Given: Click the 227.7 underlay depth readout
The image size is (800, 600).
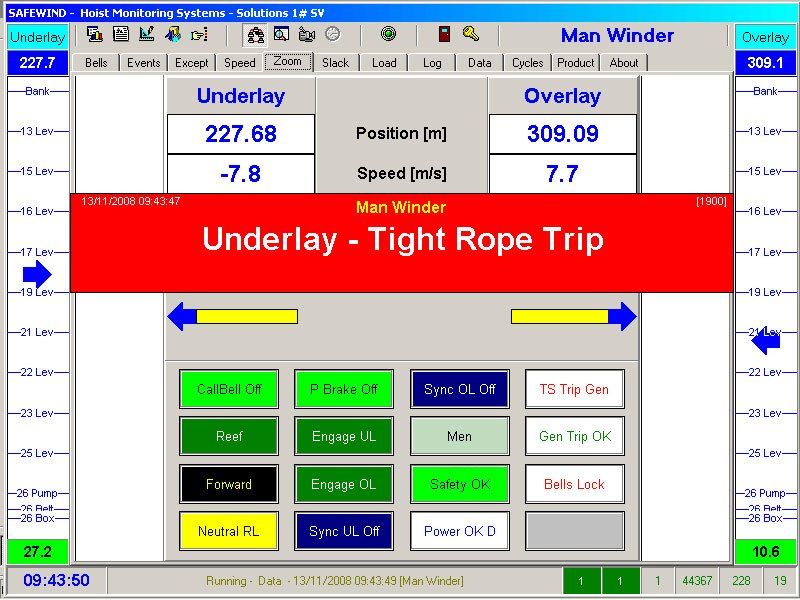Looking at the screenshot, I should point(38,63).
